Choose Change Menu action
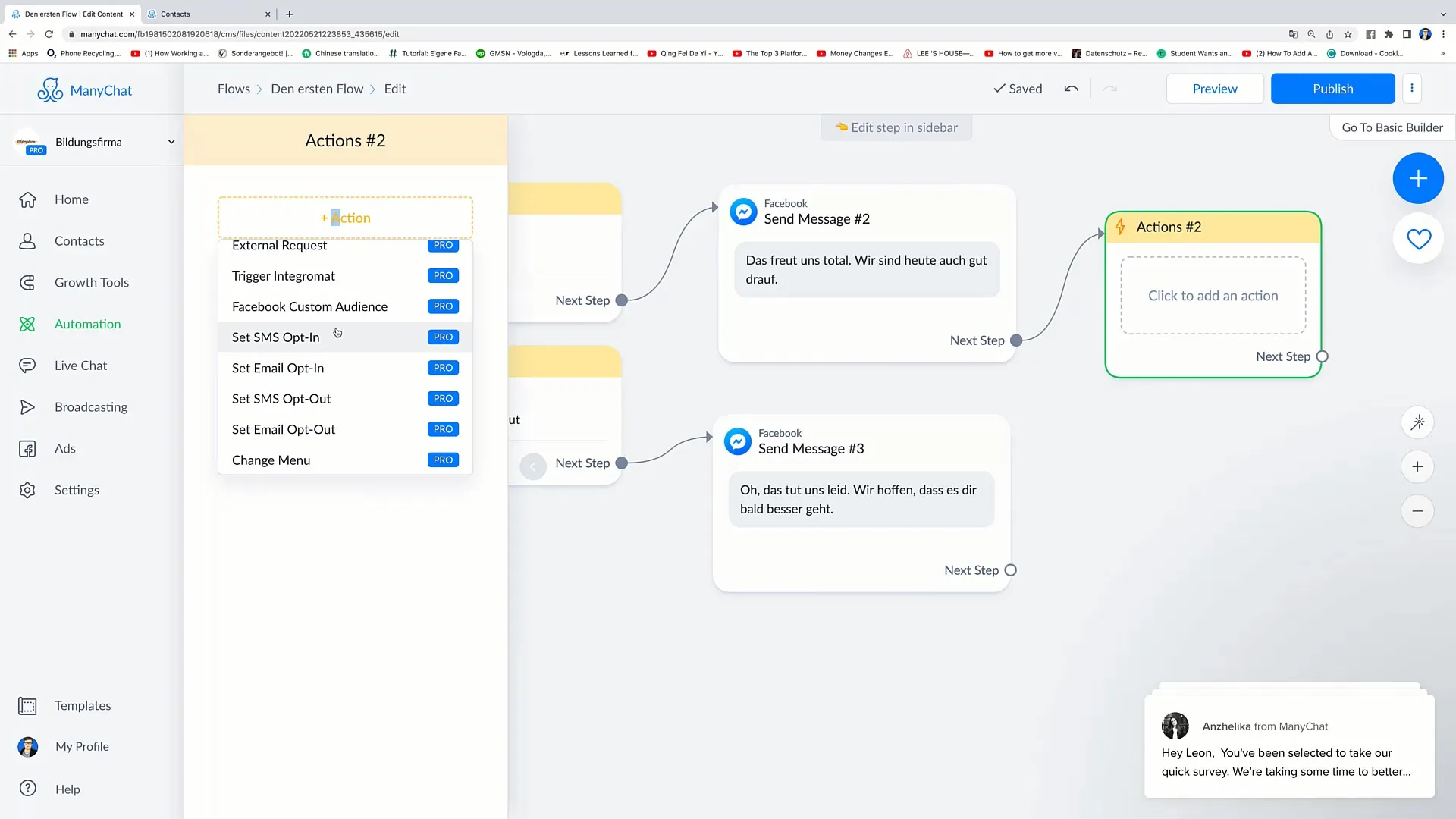Image resolution: width=1456 pixels, height=819 pixels. [x=345, y=460]
